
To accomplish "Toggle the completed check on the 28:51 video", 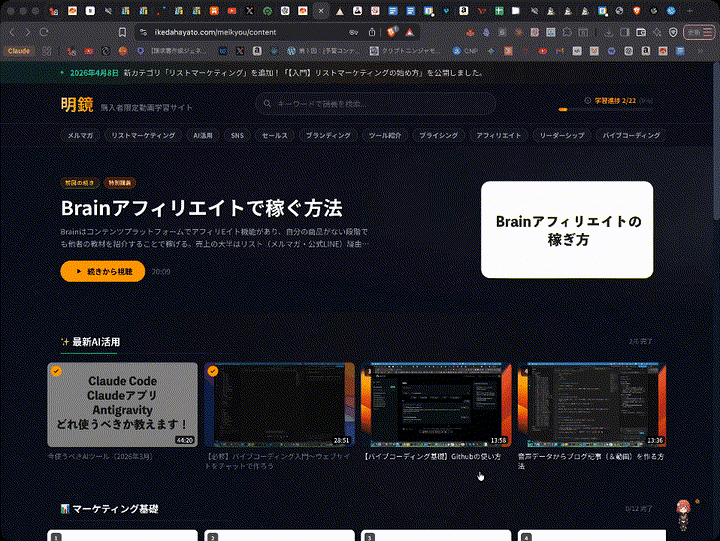I will [213, 370].
